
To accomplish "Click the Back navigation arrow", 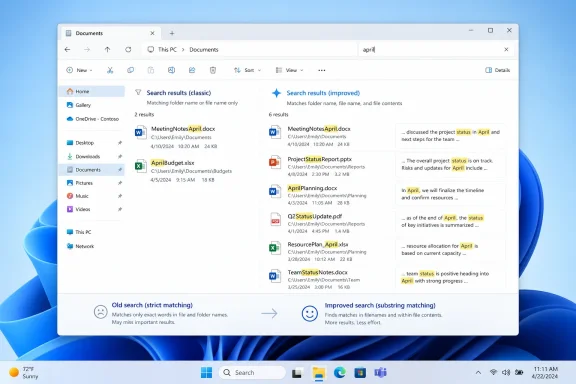I will [67, 50].
